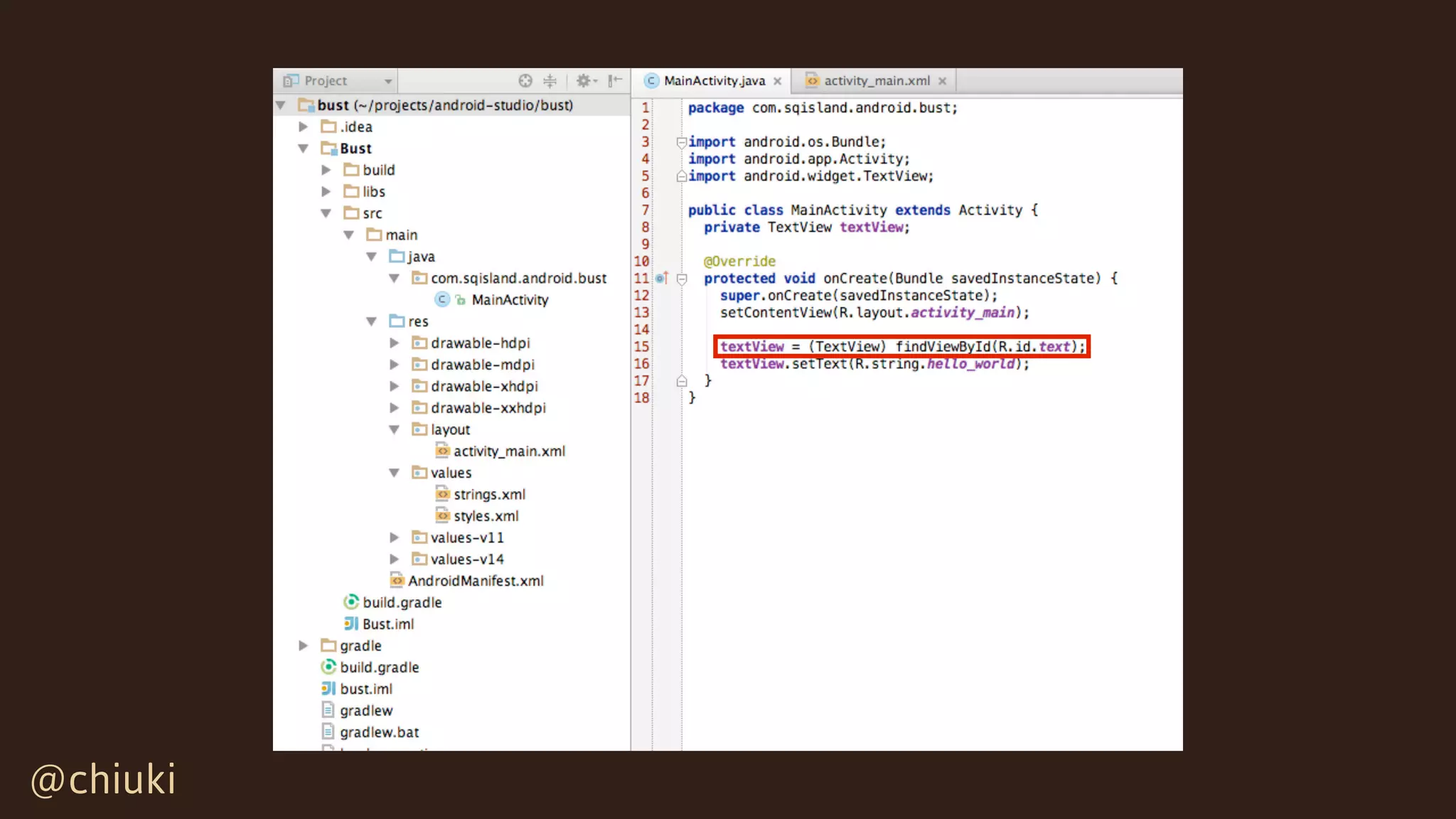Hide the Project panel with the pin icon
The width and height of the screenshot is (1456, 819).
(x=615, y=81)
